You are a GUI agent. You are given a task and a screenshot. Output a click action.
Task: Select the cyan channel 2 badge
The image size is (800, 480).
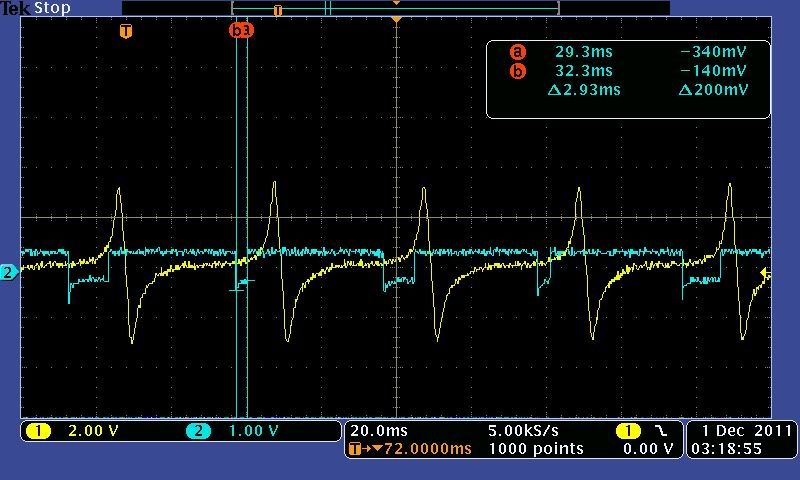click(198, 431)
